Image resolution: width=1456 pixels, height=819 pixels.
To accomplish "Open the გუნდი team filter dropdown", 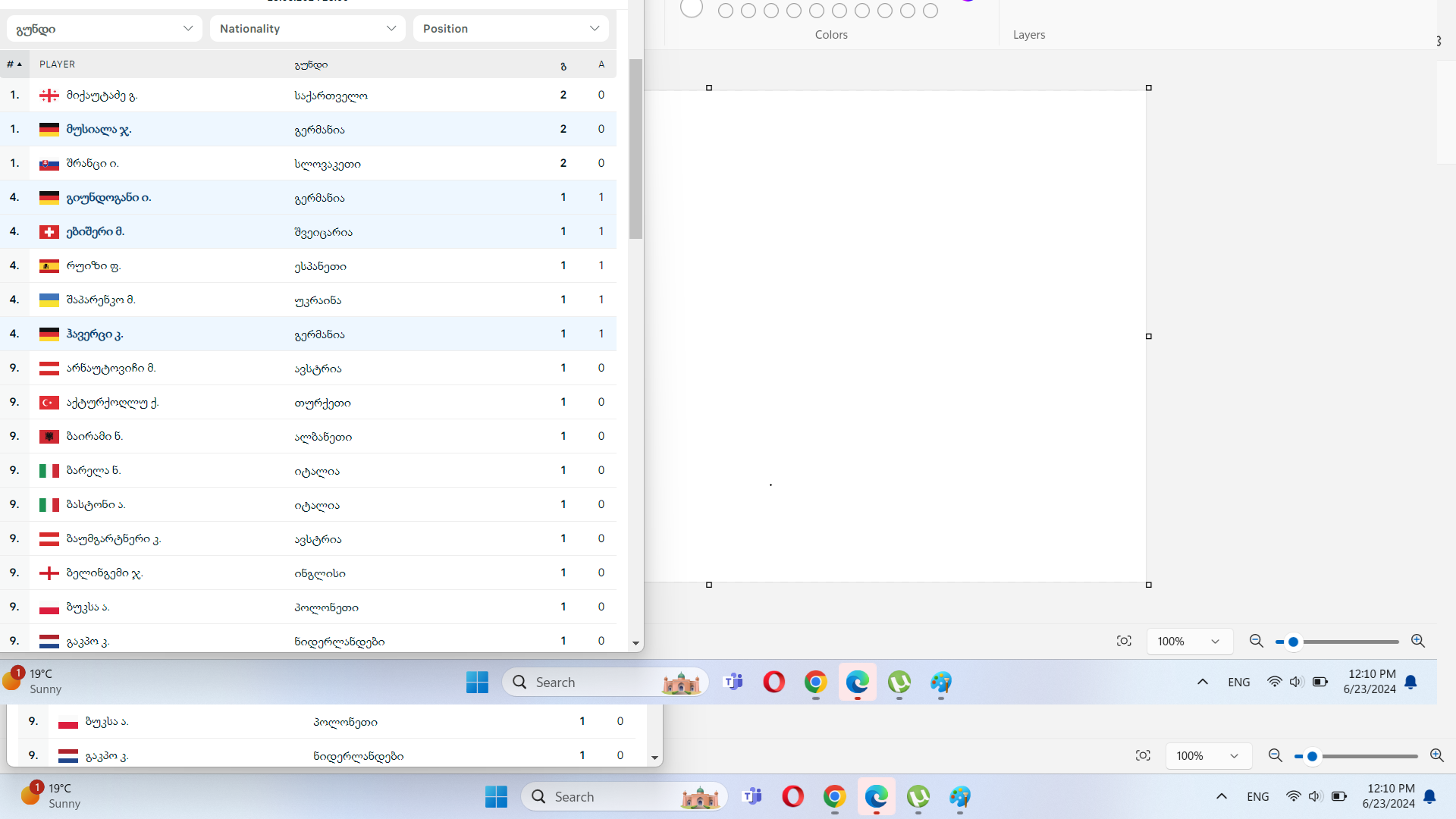I will pyautogui.click(x=104, y=29).
